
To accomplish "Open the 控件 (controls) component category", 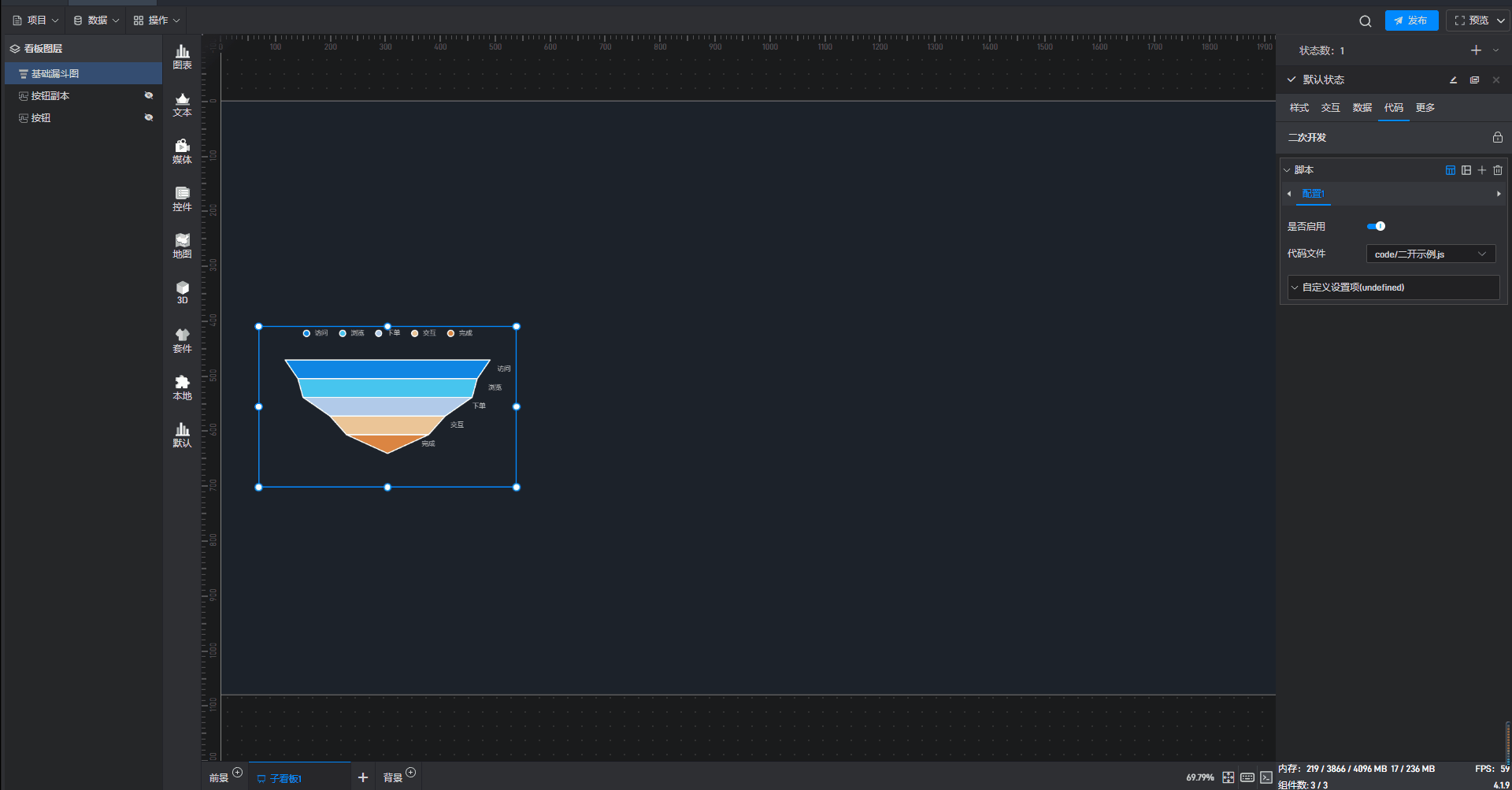I will [182, 198].
